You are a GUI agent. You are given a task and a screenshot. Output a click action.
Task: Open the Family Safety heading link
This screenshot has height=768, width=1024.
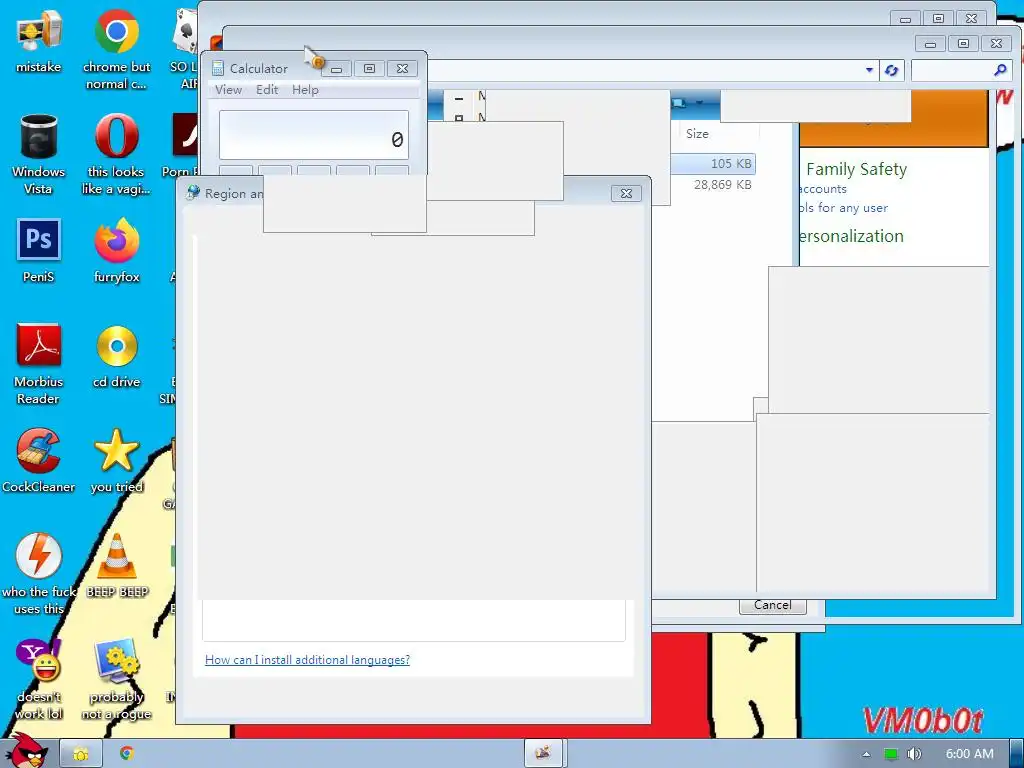(856, 169)
